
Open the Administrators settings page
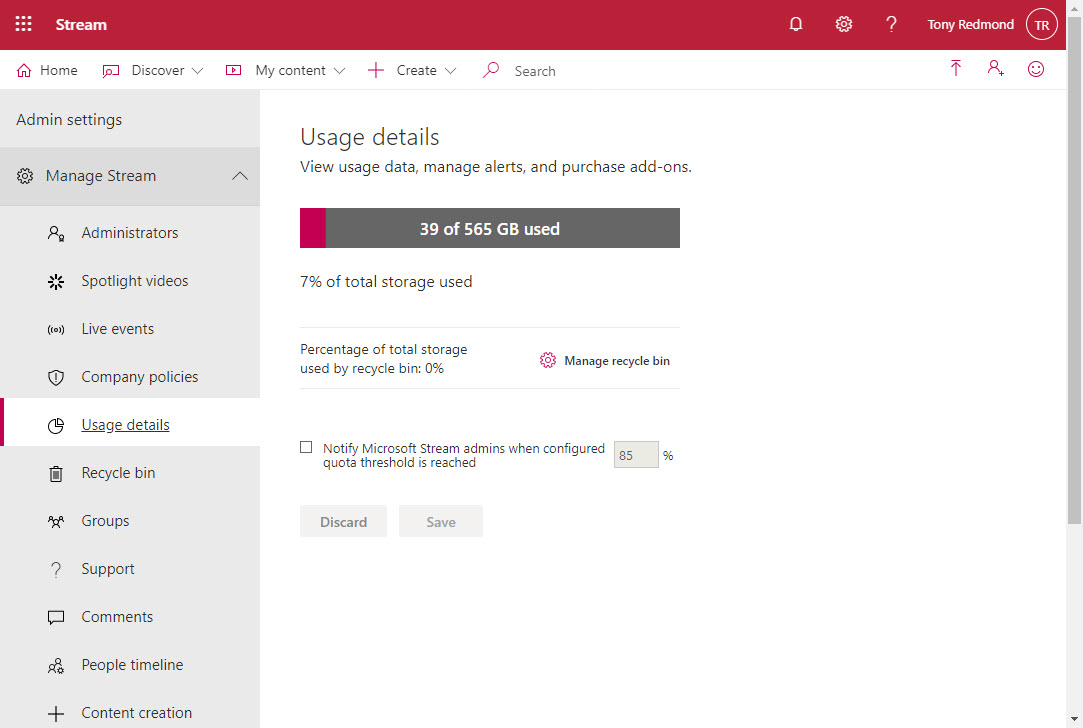click(x=130, y=233)
